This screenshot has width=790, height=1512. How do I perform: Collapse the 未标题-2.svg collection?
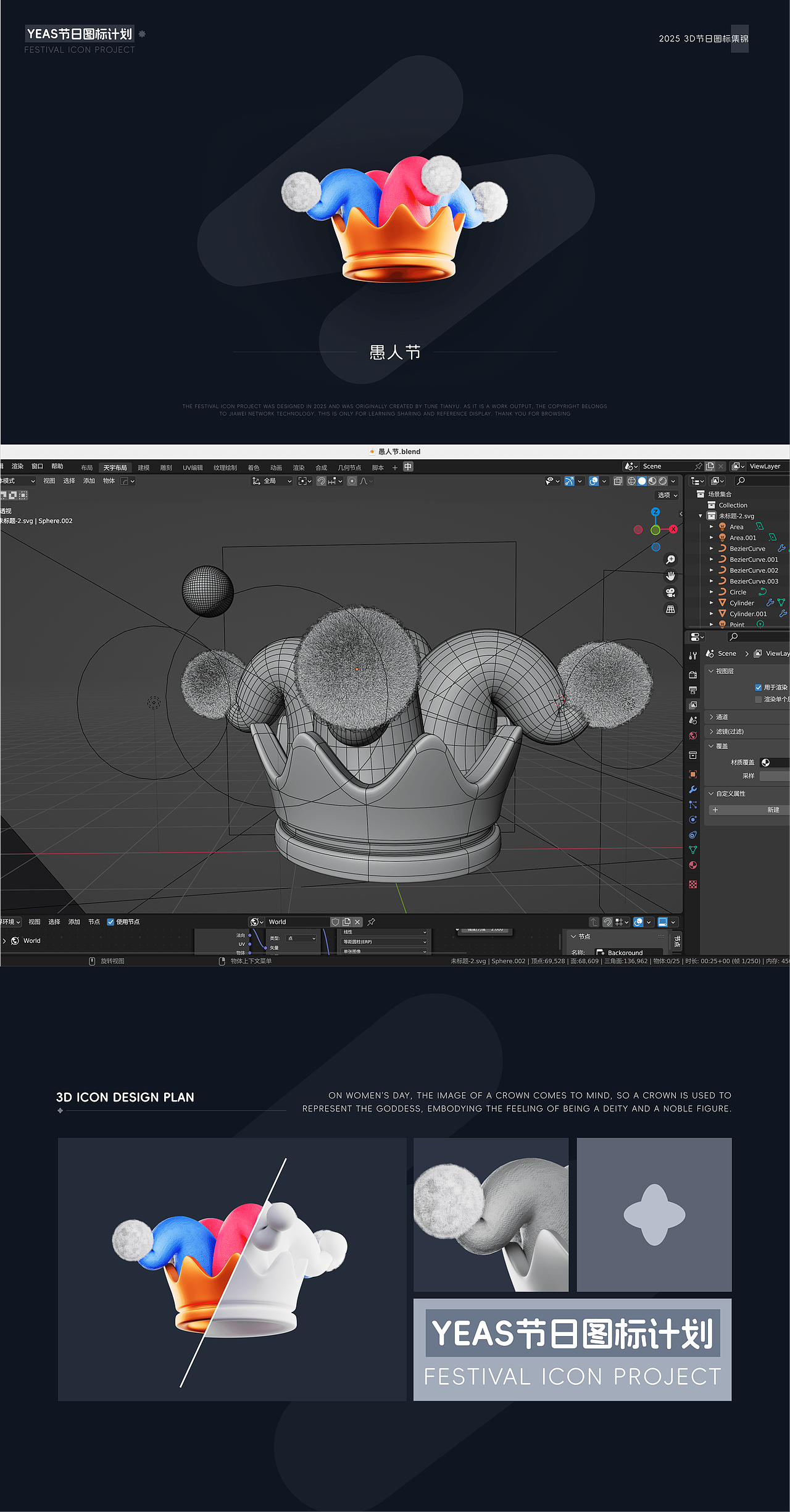point(701,516)
